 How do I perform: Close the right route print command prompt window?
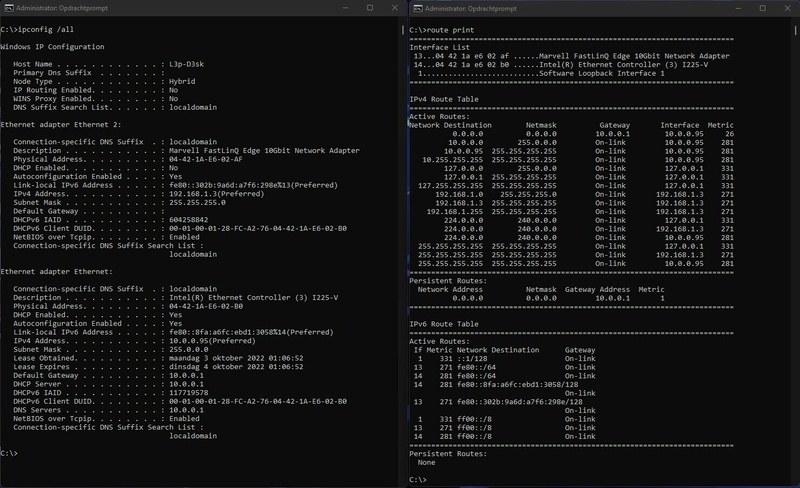pyautogui.click(x=787, y=8)
